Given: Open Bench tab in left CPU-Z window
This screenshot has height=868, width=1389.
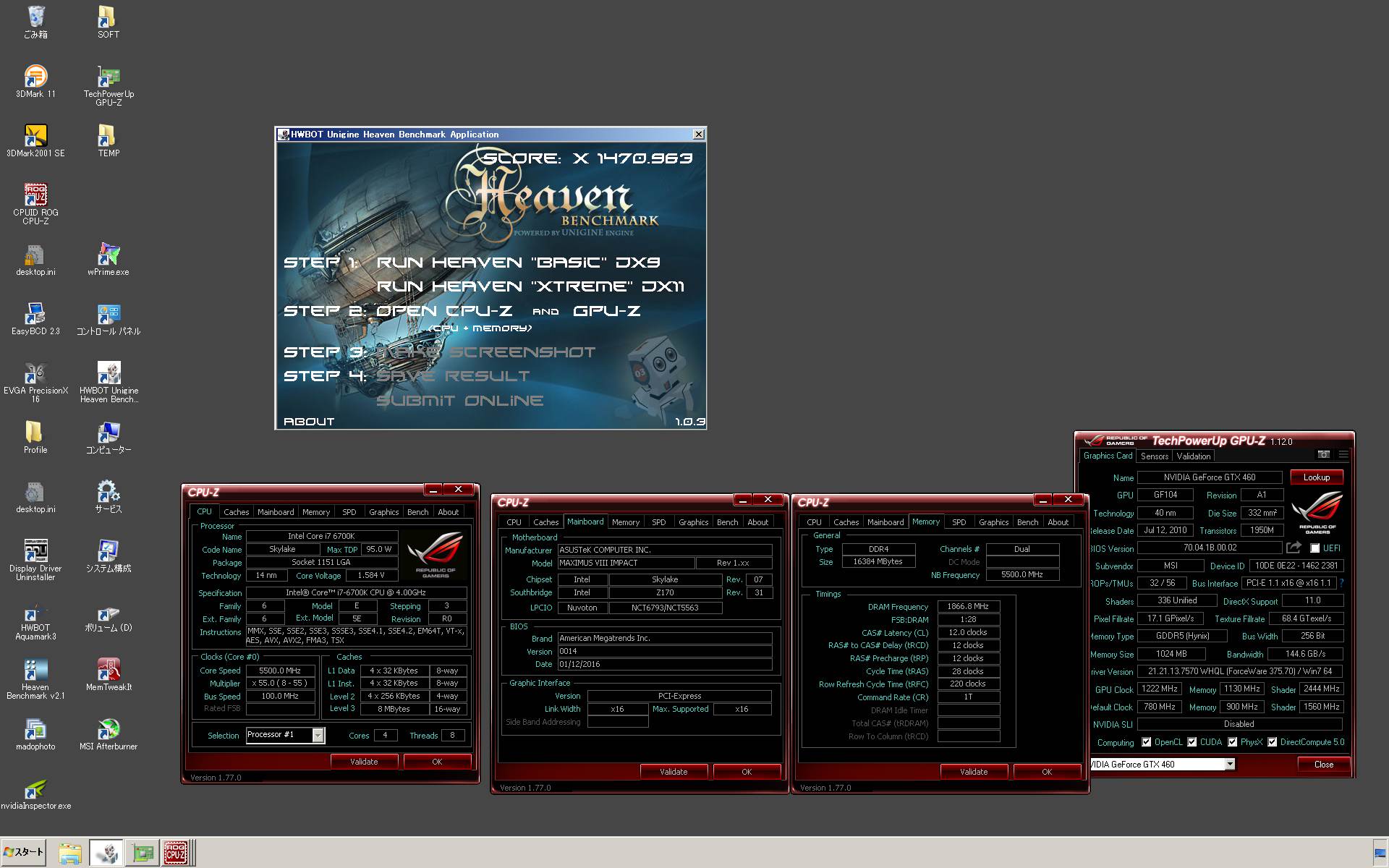Looking at the screenshot, I should click(417, 511).
